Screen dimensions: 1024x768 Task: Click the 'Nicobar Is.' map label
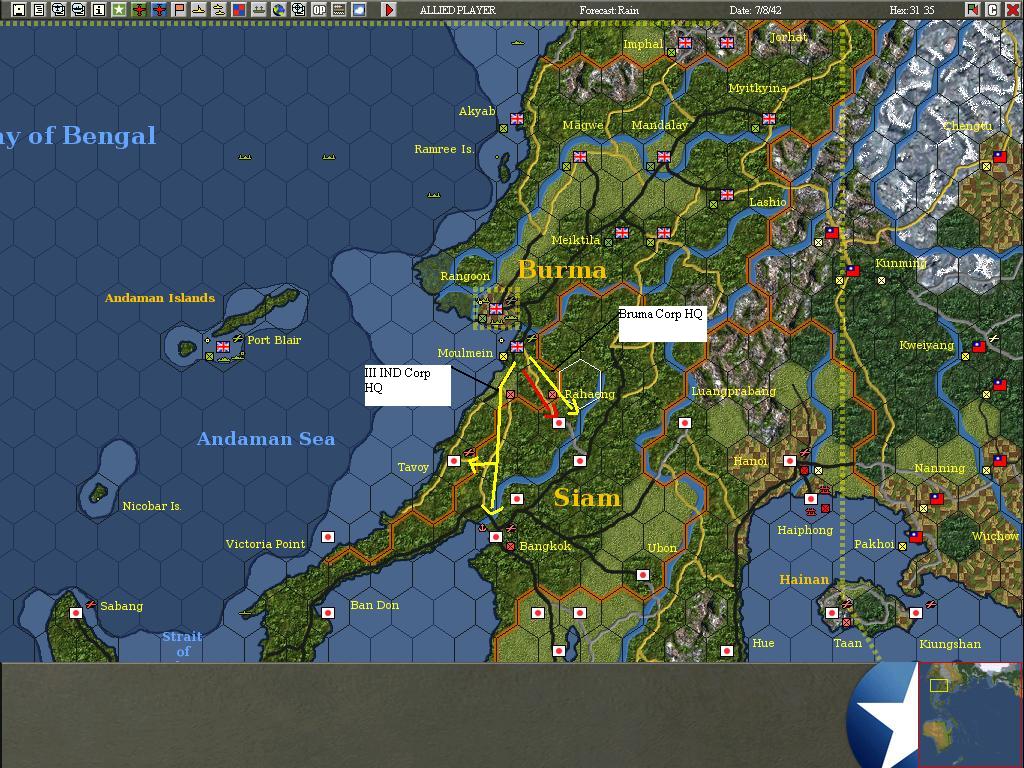pos(152,506)
